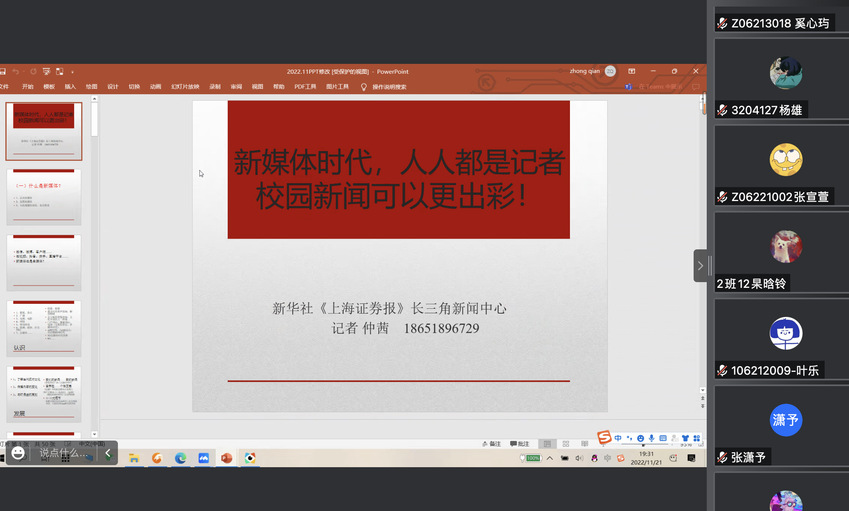The width and height of the screenshot is (849, 511).
Task: Select the second slide thumbnail 什么是新媒体
Action: point(44,196)
